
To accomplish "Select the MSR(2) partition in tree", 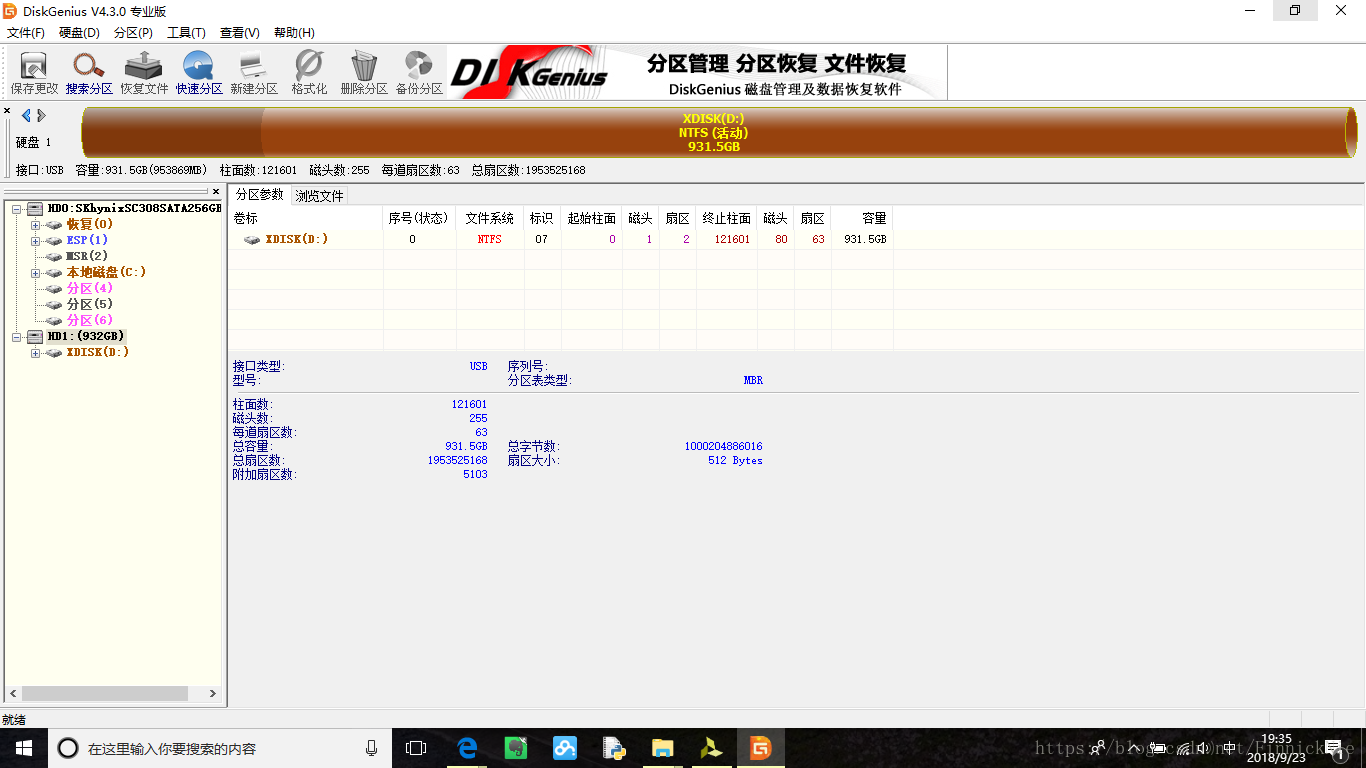I will 87,256.
